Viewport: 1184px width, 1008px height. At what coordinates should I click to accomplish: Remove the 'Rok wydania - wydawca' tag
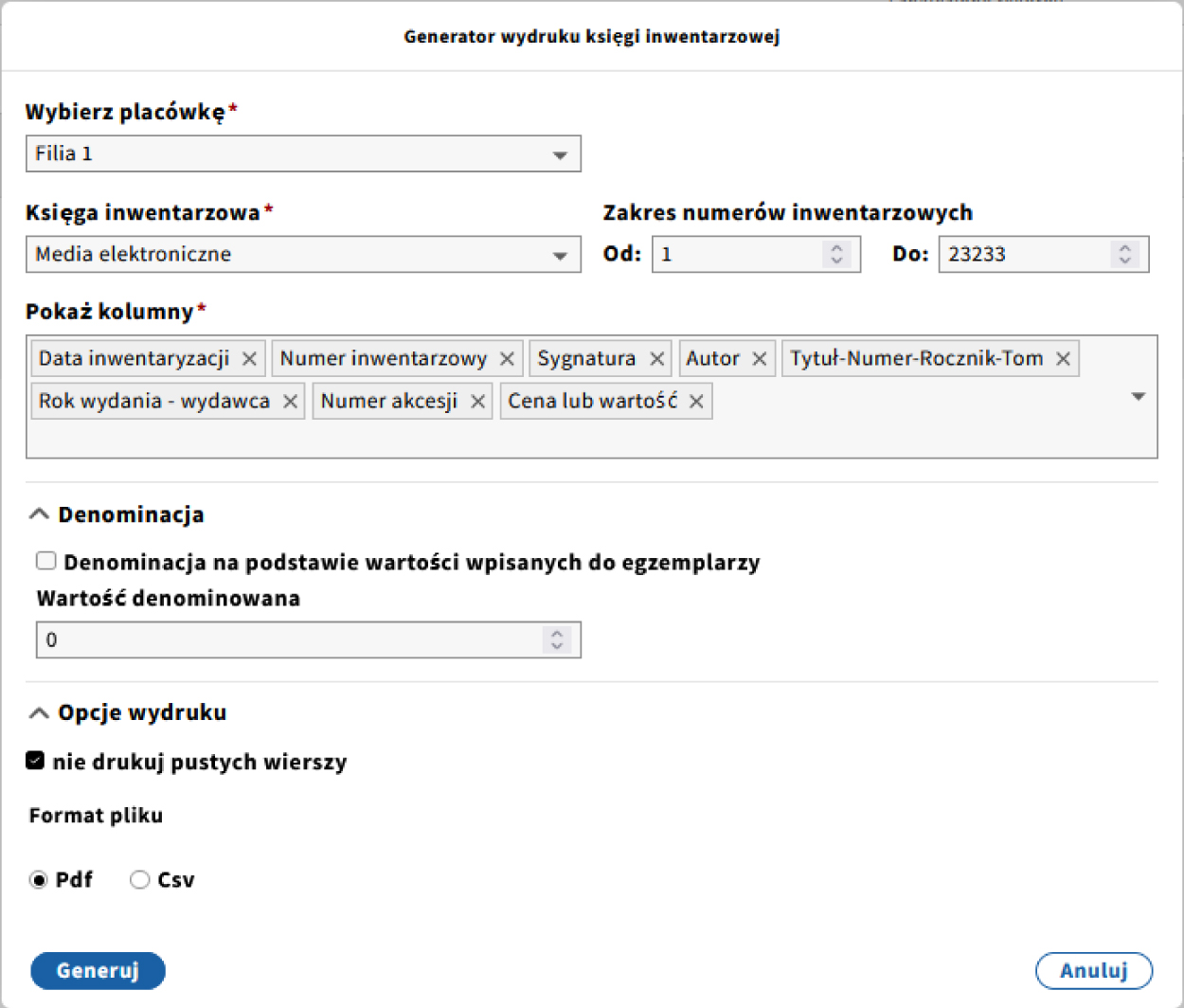(x=290, y=402)
